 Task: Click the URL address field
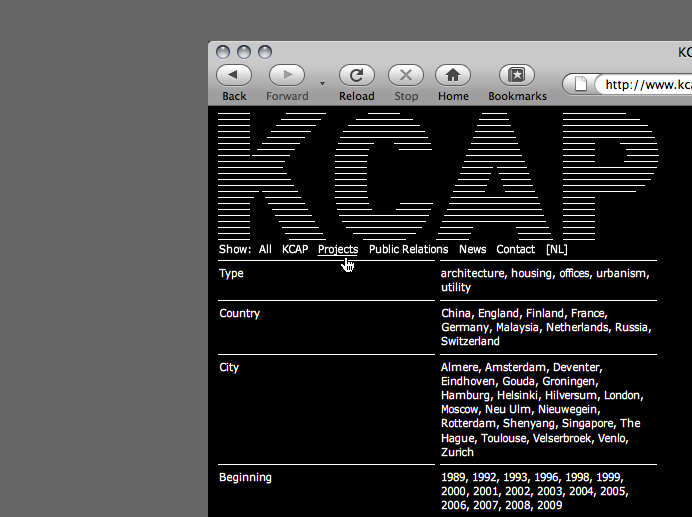pyautogui.click(x=645, y=85)
